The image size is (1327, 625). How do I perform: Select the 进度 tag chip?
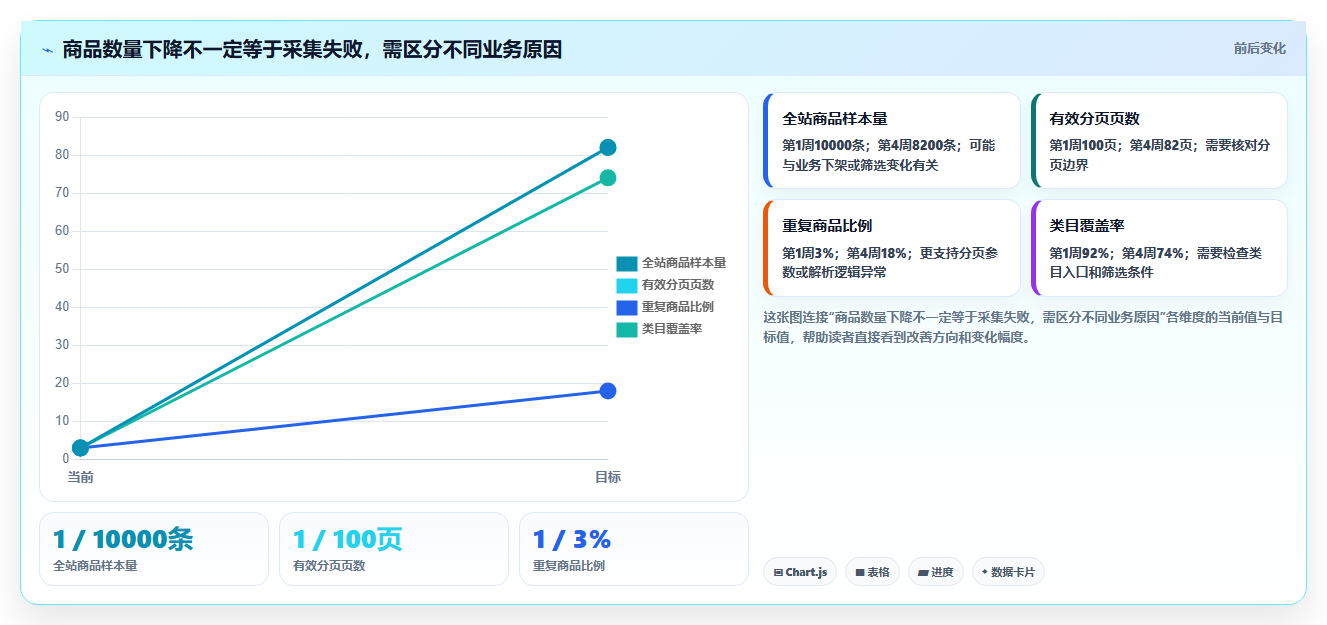[936, 572]
